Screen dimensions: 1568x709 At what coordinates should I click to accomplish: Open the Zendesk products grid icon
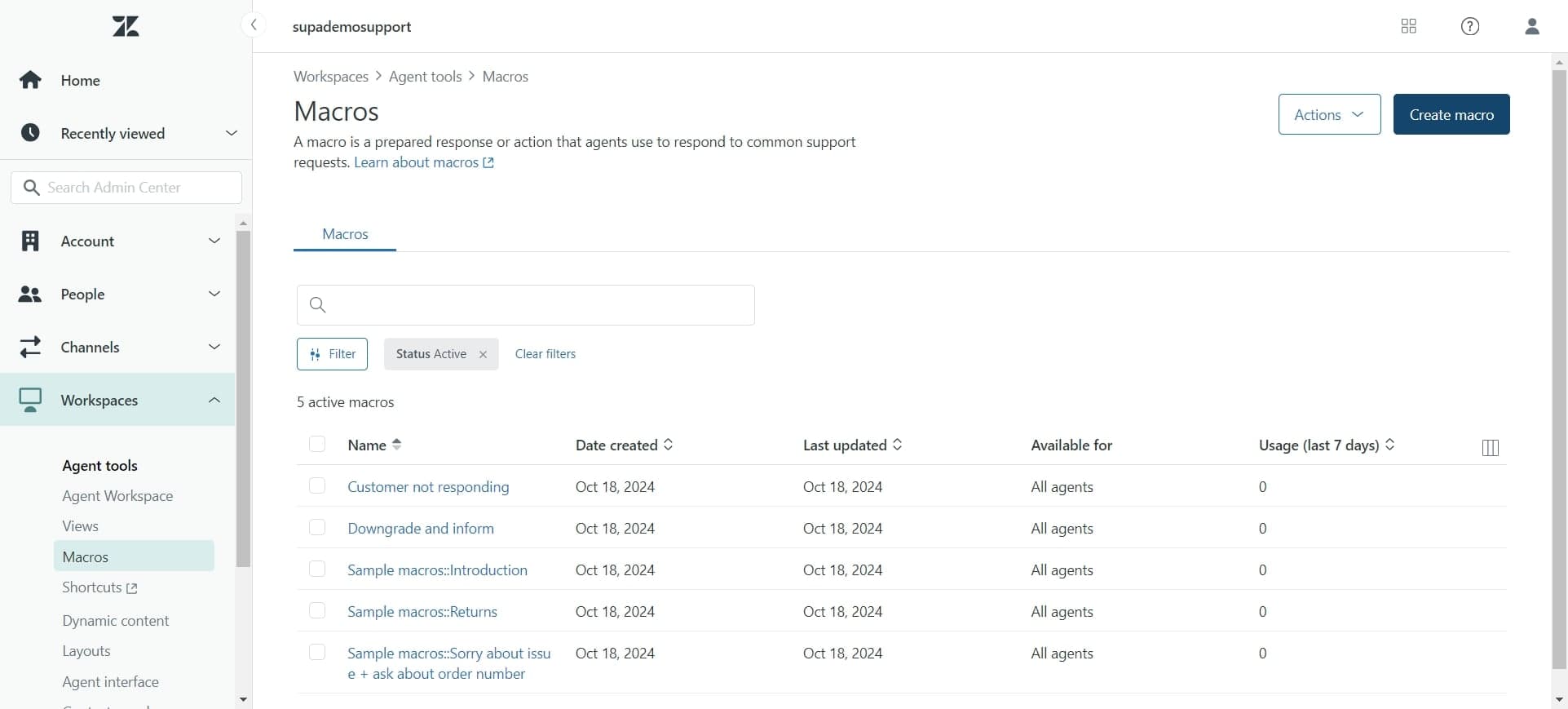pyautogui.click(x=1408, y=26)
